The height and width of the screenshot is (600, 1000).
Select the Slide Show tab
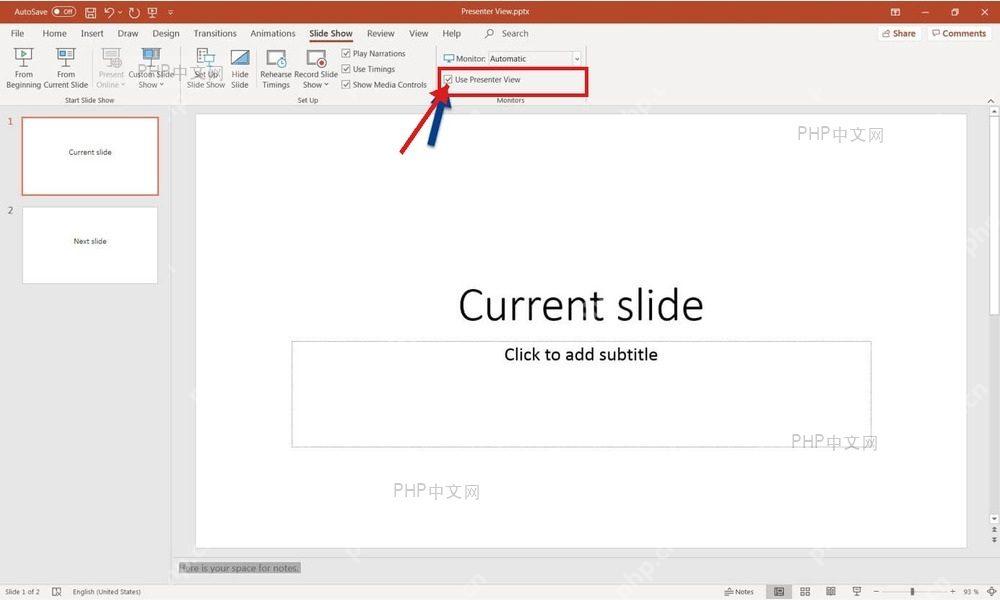(x=330, y=33)
